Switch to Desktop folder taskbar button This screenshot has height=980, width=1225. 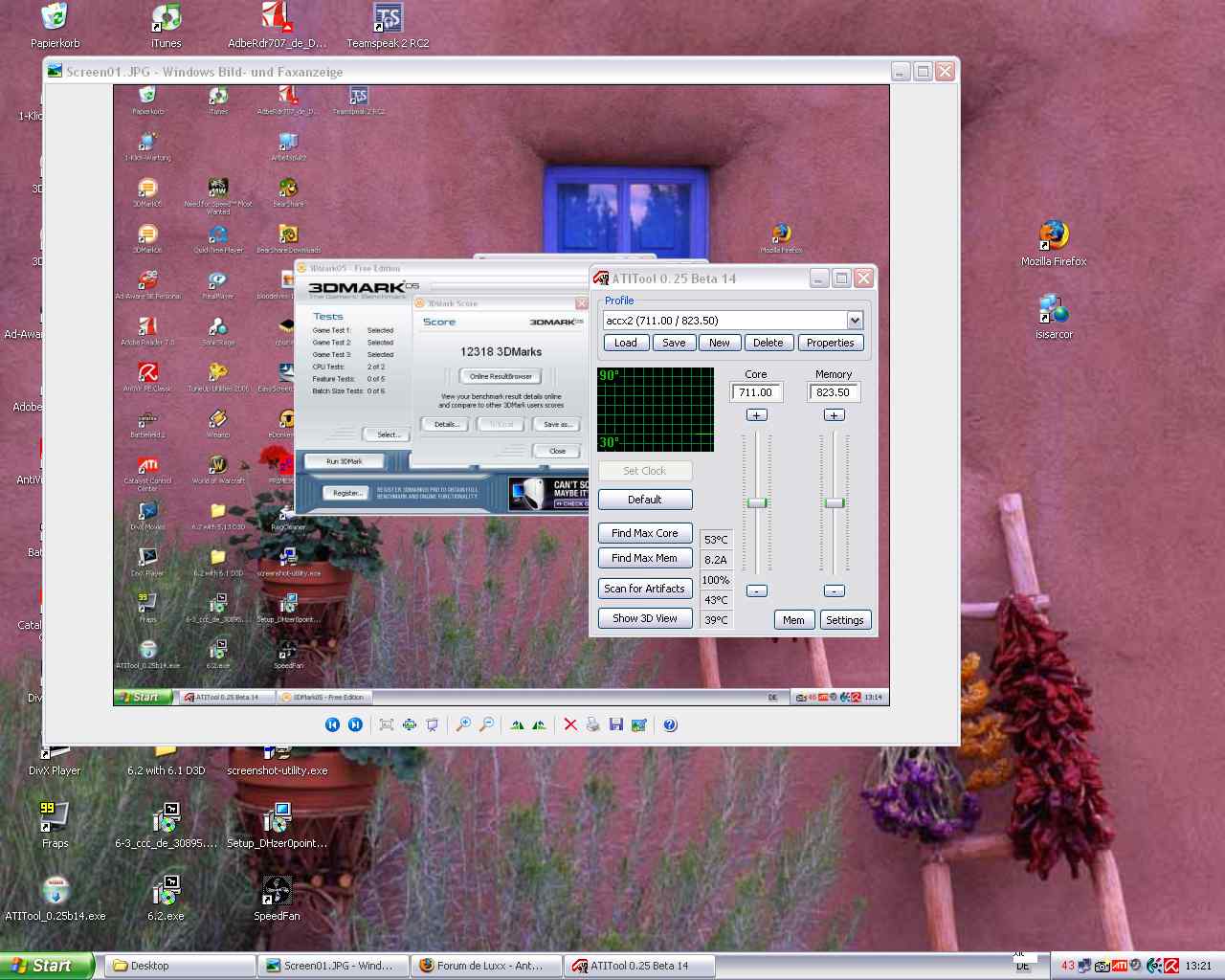[x=179, y=966]
